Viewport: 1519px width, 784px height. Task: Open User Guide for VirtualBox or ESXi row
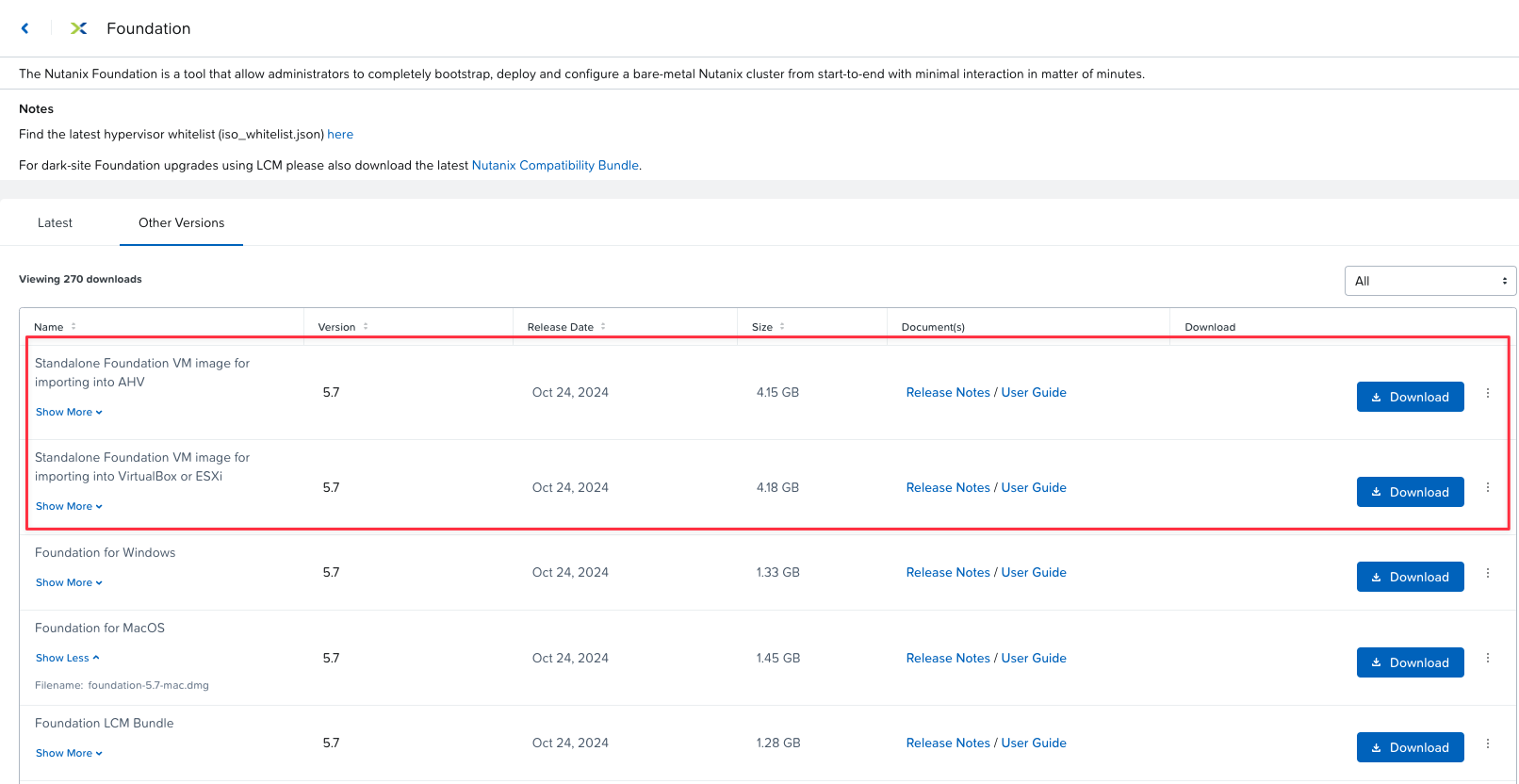pos(1034,487)
